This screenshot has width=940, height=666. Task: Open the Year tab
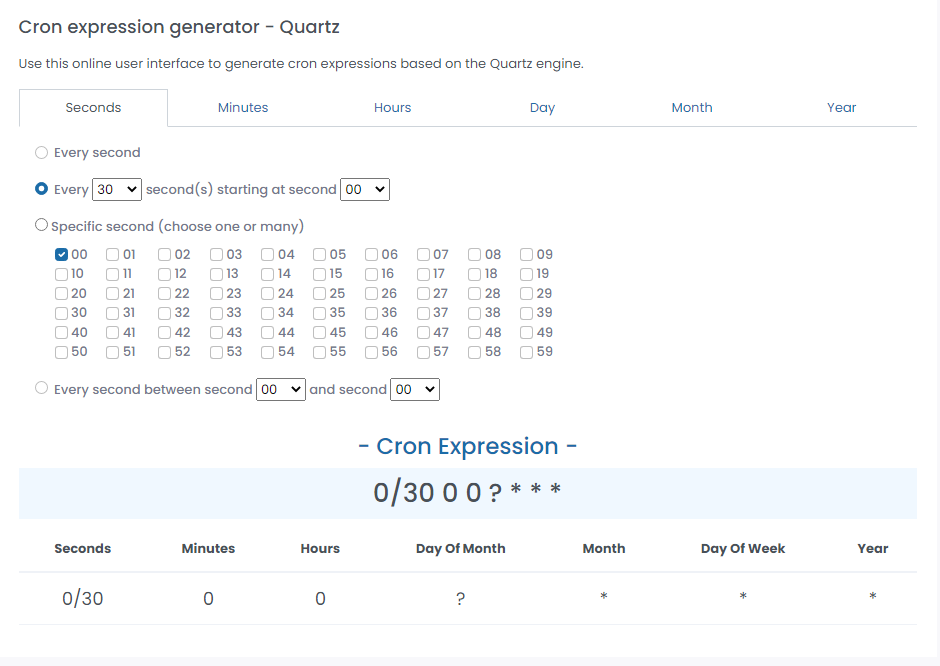click(841, 108)
